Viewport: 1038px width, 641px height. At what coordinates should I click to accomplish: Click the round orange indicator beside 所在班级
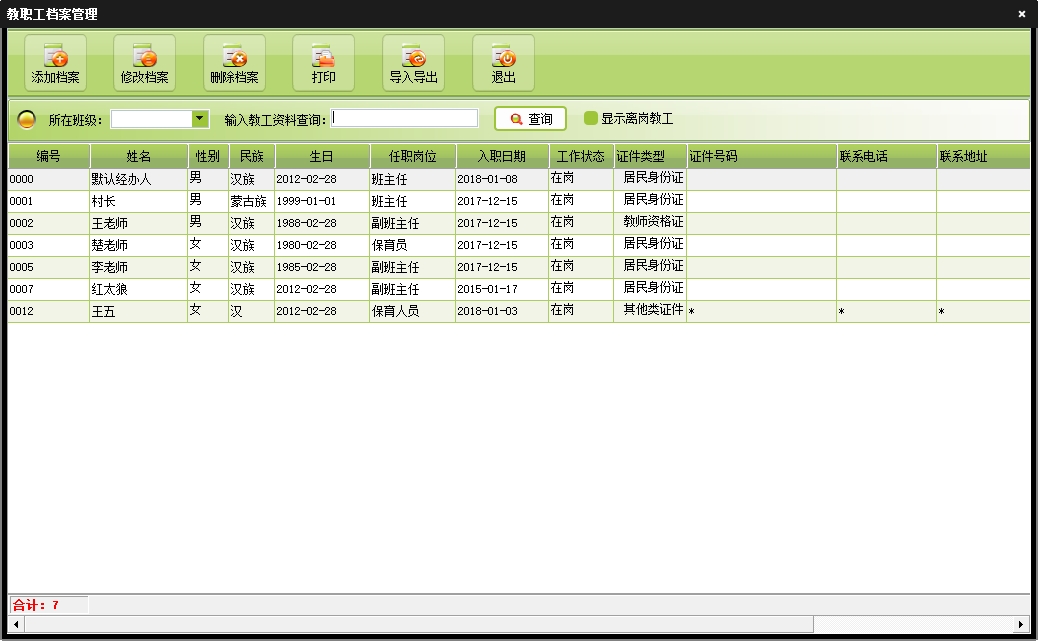27,119
